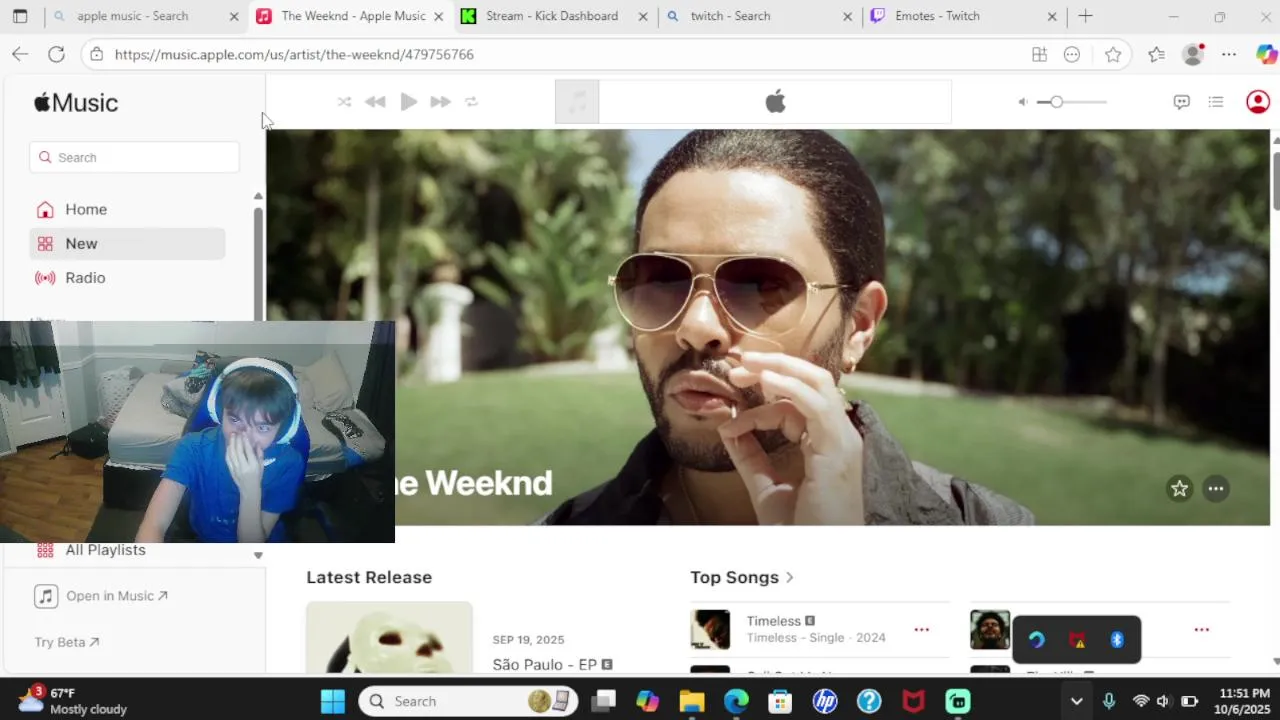Open the Windows Start menu
The width and height of the screenshot is (1280, 720).
pyautogui.click(x=333, y=701)
